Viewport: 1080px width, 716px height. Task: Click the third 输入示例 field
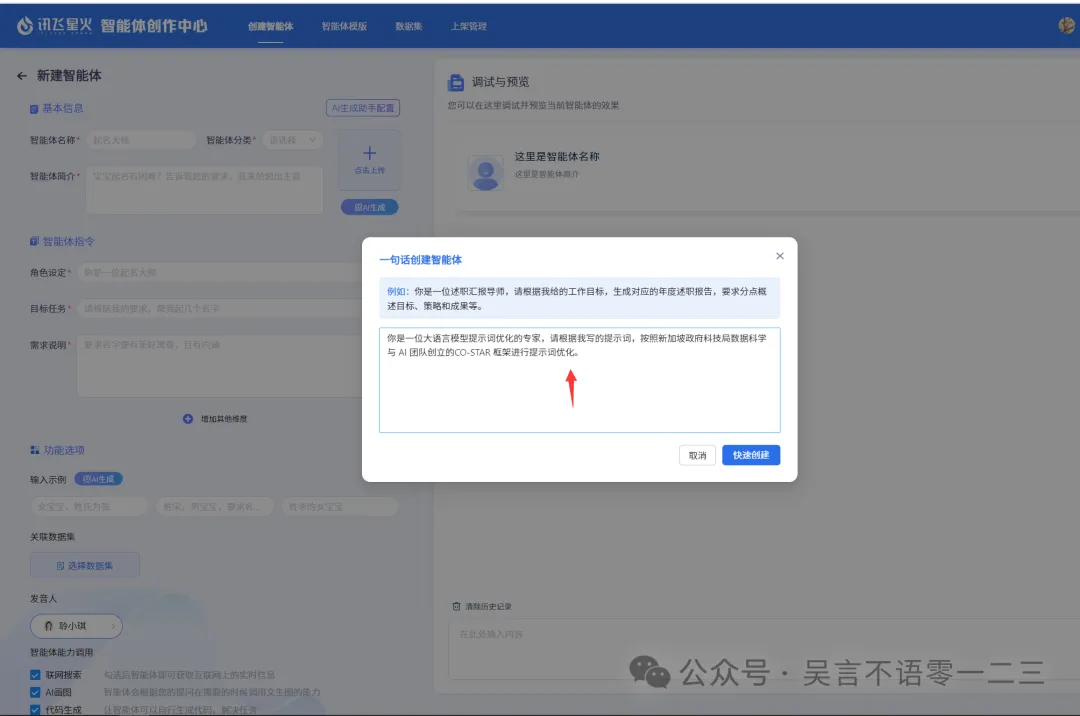pyautogui.click(x=340, y=507)
